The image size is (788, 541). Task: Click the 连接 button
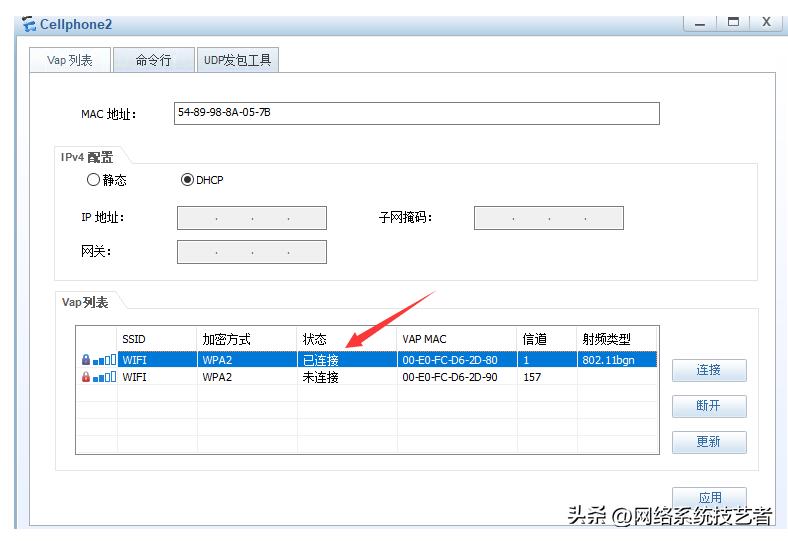click(709, 370)
